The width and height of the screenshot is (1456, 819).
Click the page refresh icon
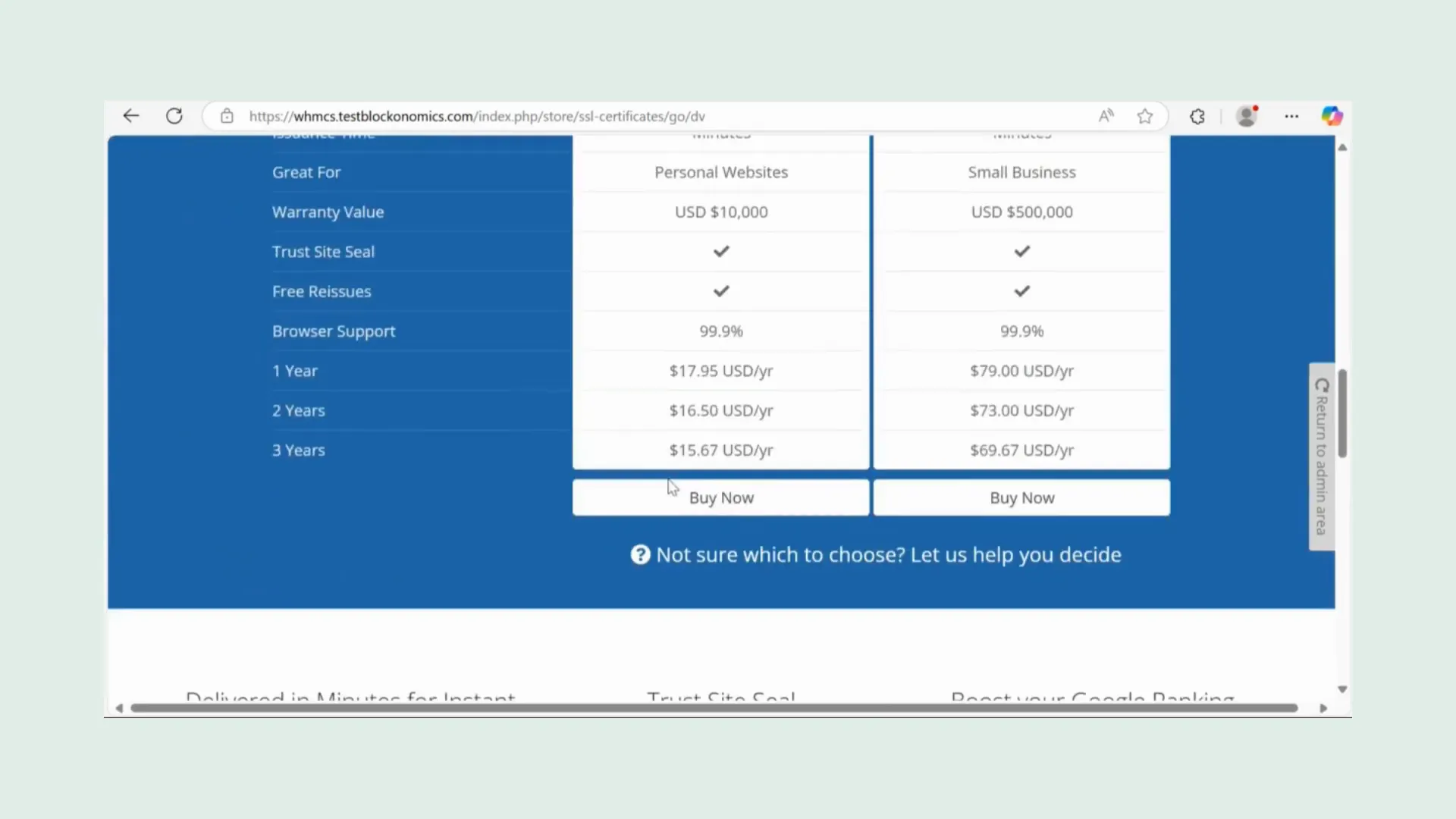pos(173,116)
